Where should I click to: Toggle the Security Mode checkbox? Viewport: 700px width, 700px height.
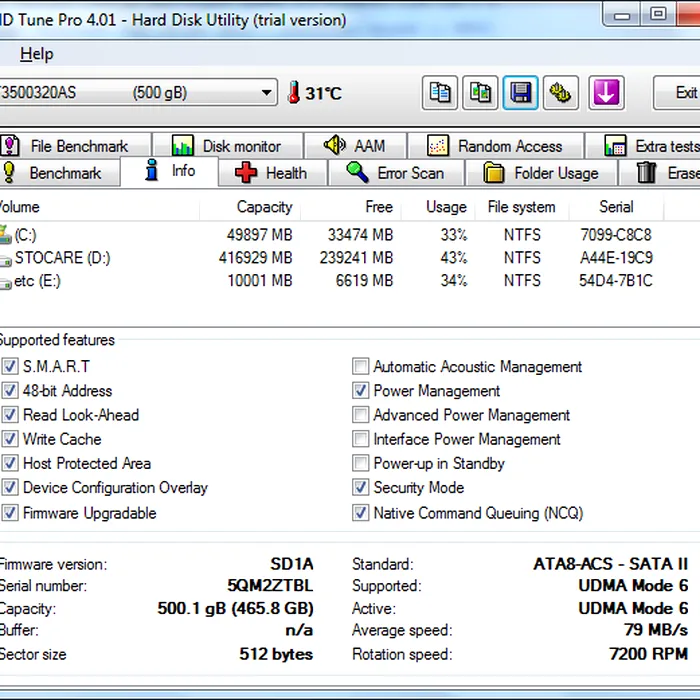click(x=360, y=487)
